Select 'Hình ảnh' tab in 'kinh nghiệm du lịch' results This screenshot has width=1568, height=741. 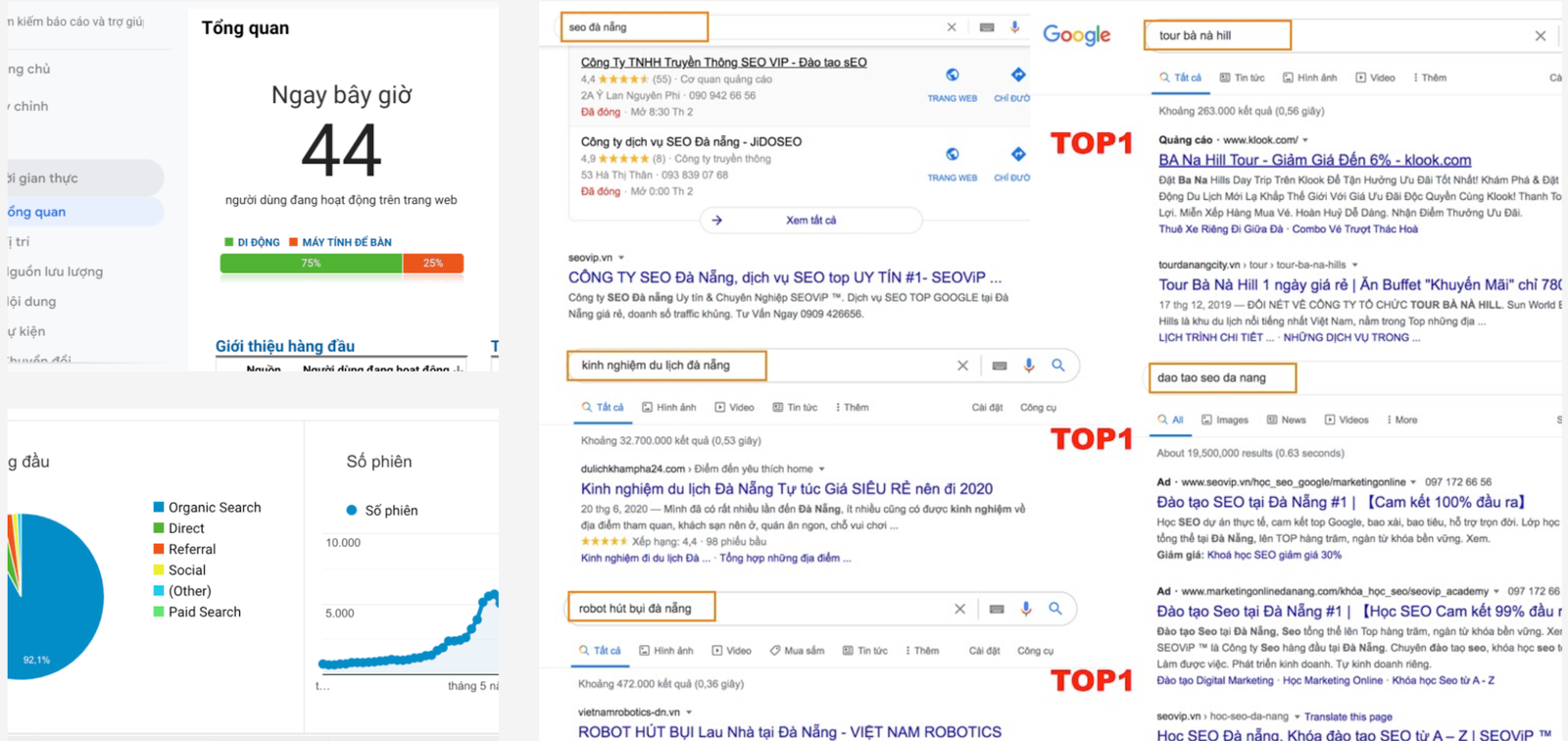coord(669,407)
